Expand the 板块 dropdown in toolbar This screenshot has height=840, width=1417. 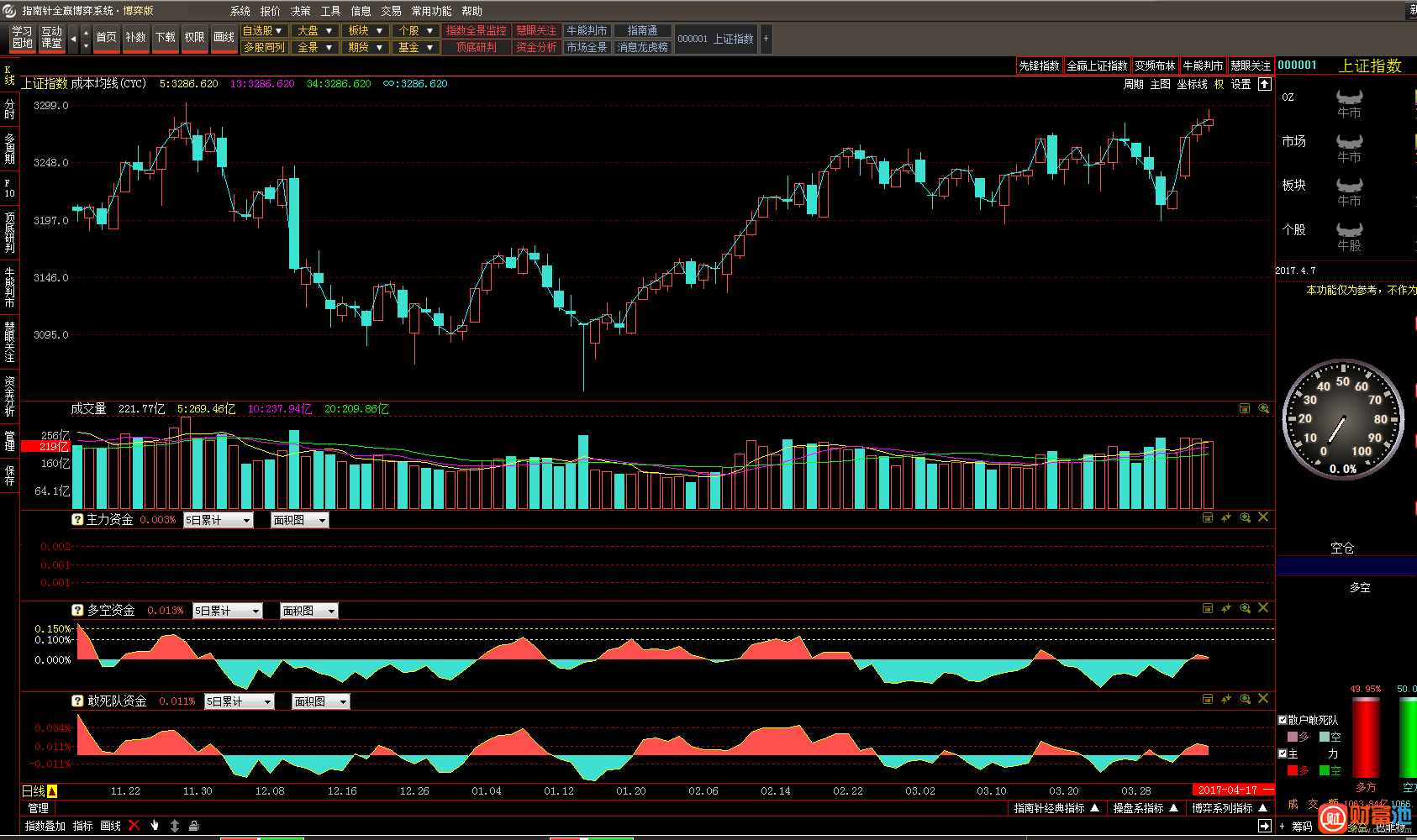(x=366, y=30)
